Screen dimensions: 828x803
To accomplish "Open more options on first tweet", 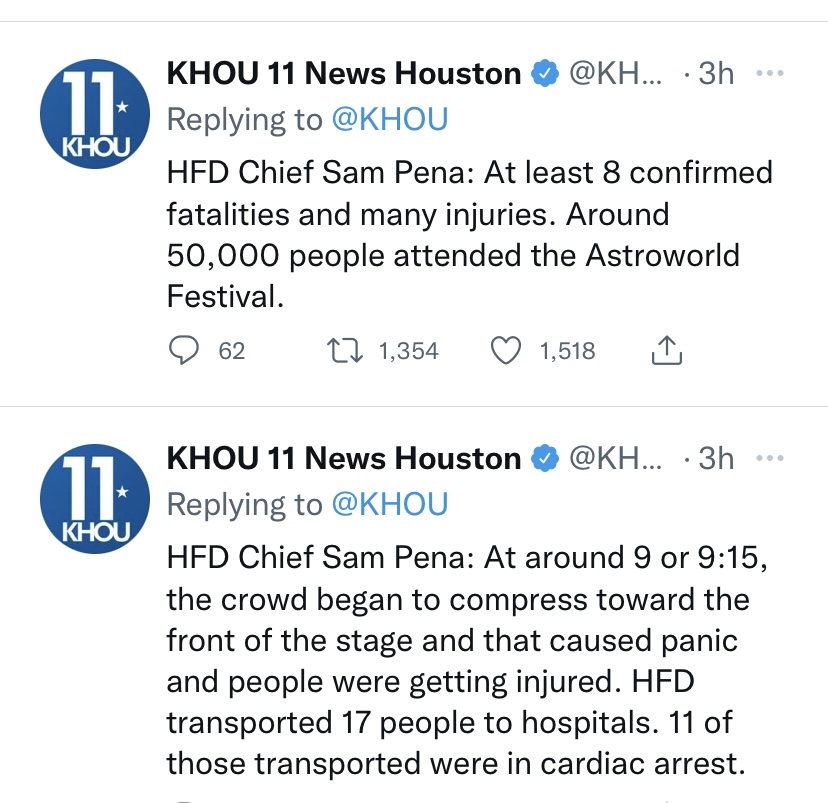I will (x=770, y=73).
